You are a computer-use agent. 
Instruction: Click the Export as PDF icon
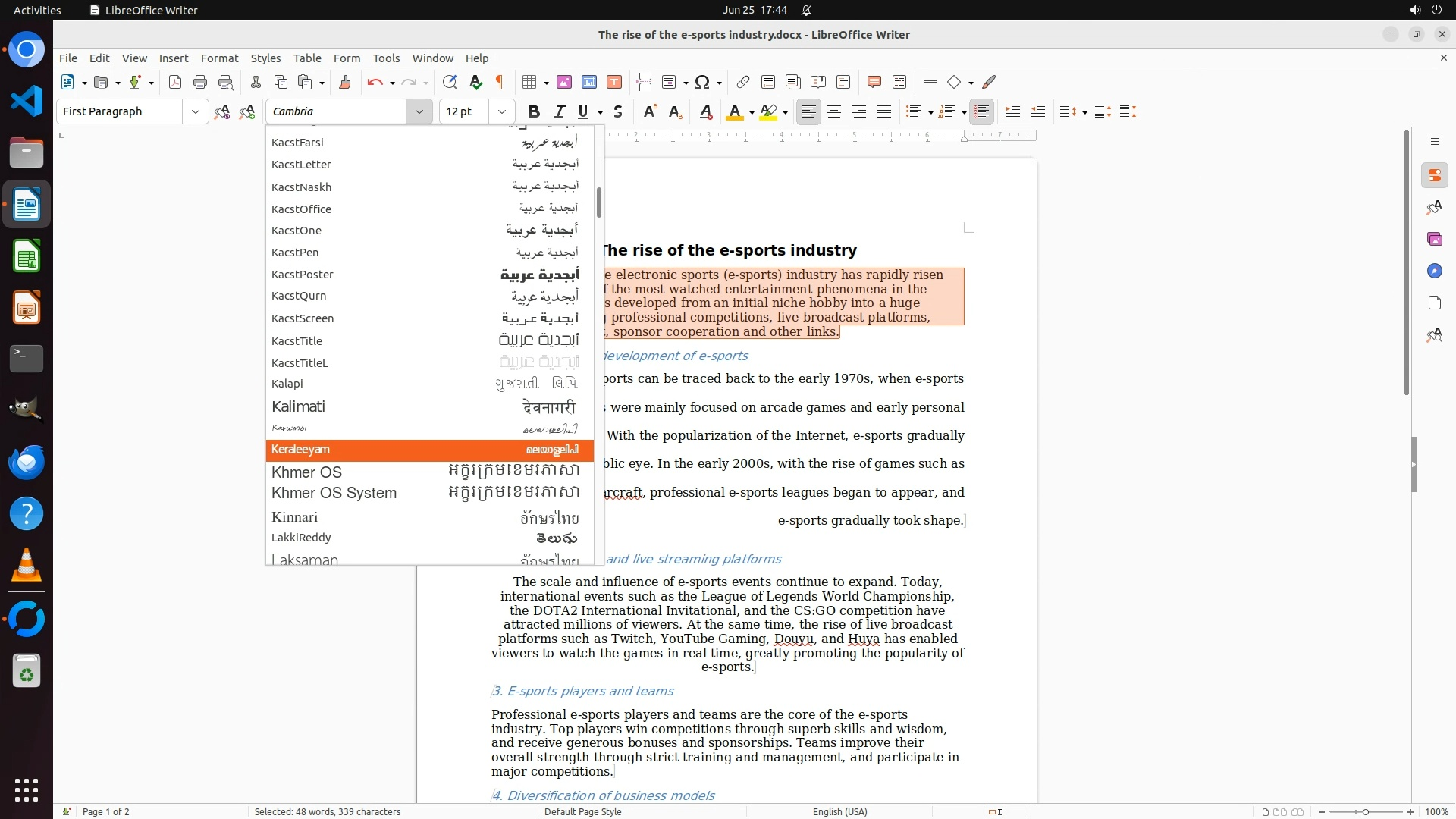point(175,82)
